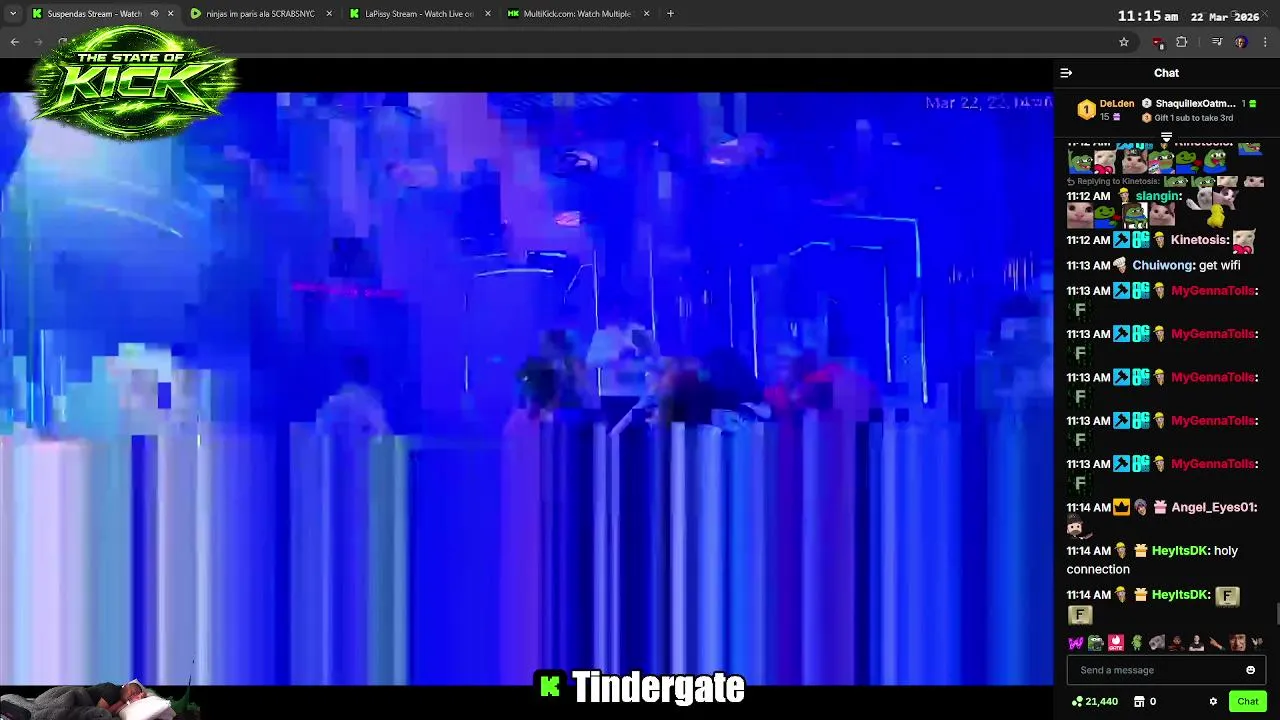Select the purple W quick emote

pos(1076,643)
